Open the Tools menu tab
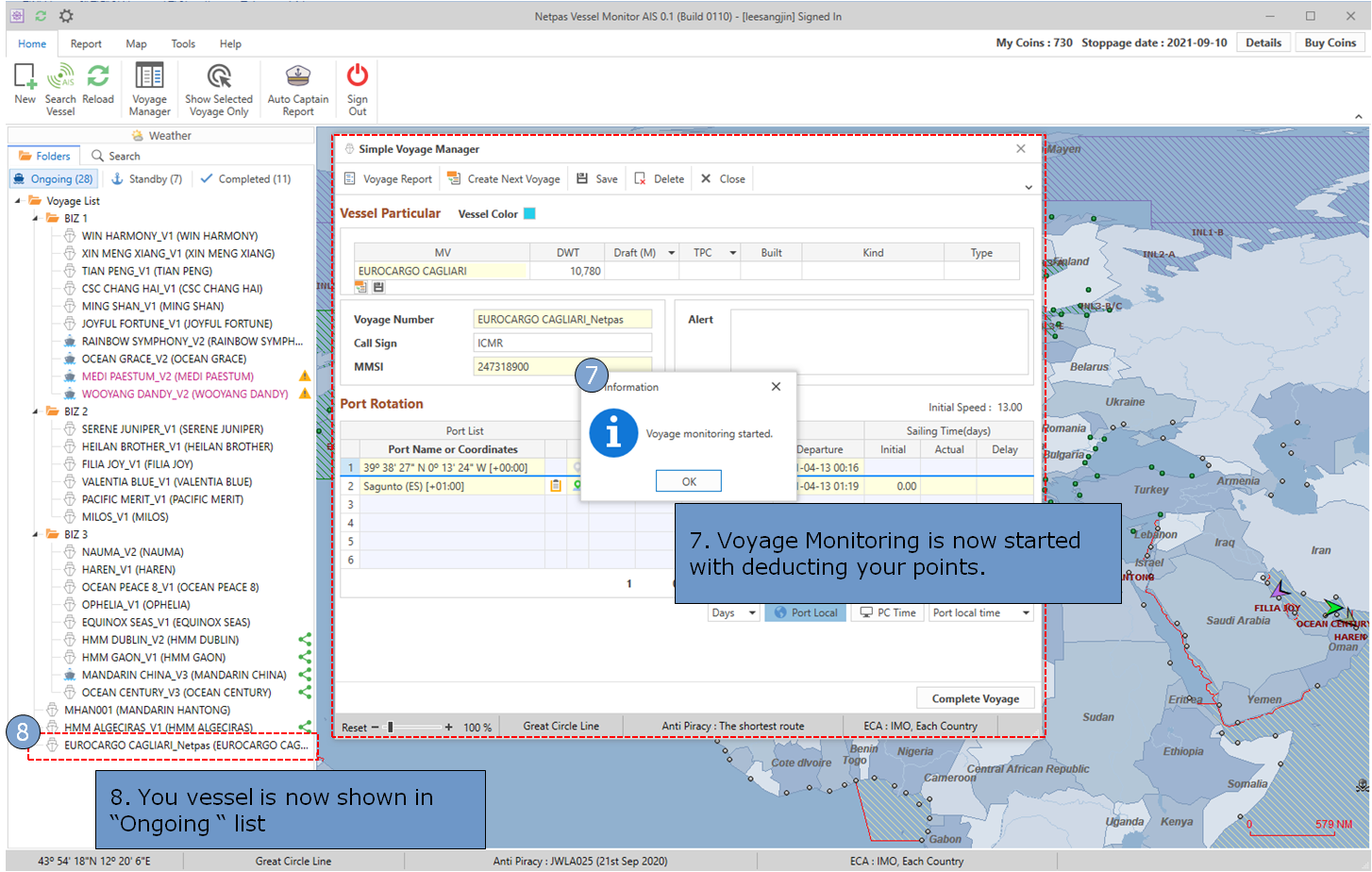This screenshot has width=1372, height=872. coord(183,43)
